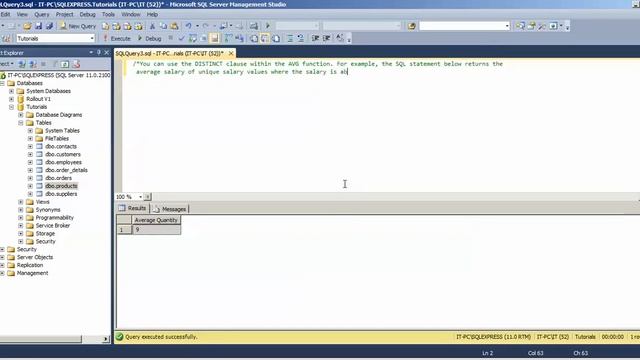Expand the Database Diagrams folder
Viewport: 640px width, 360px height.
(21, 115)
